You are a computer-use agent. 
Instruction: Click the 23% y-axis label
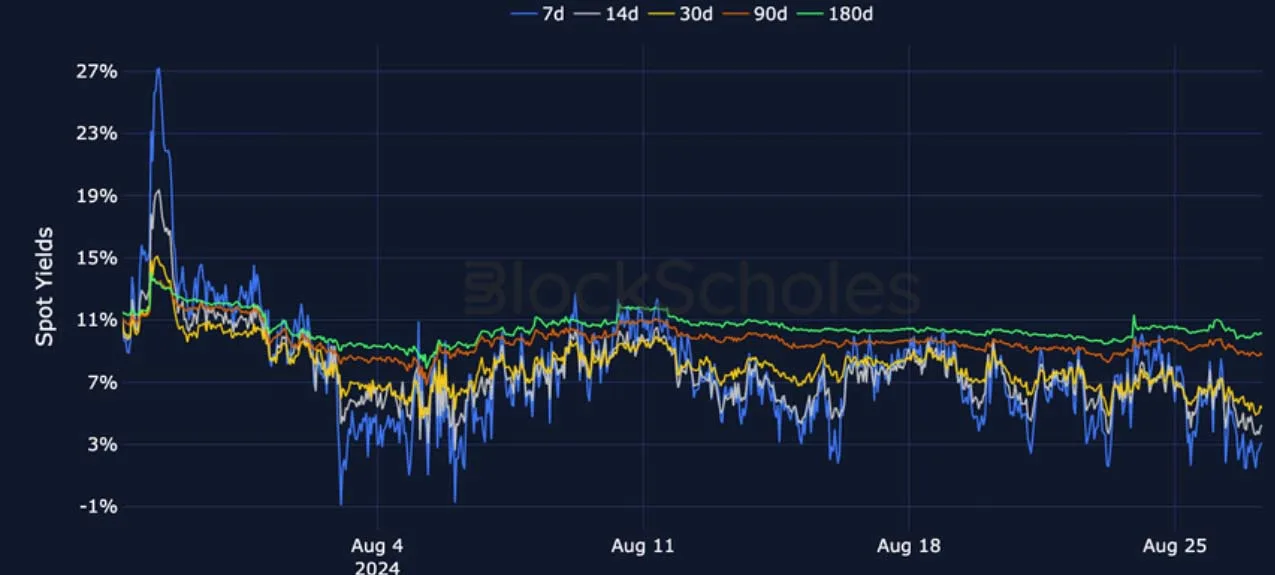[x=99, y=134]
